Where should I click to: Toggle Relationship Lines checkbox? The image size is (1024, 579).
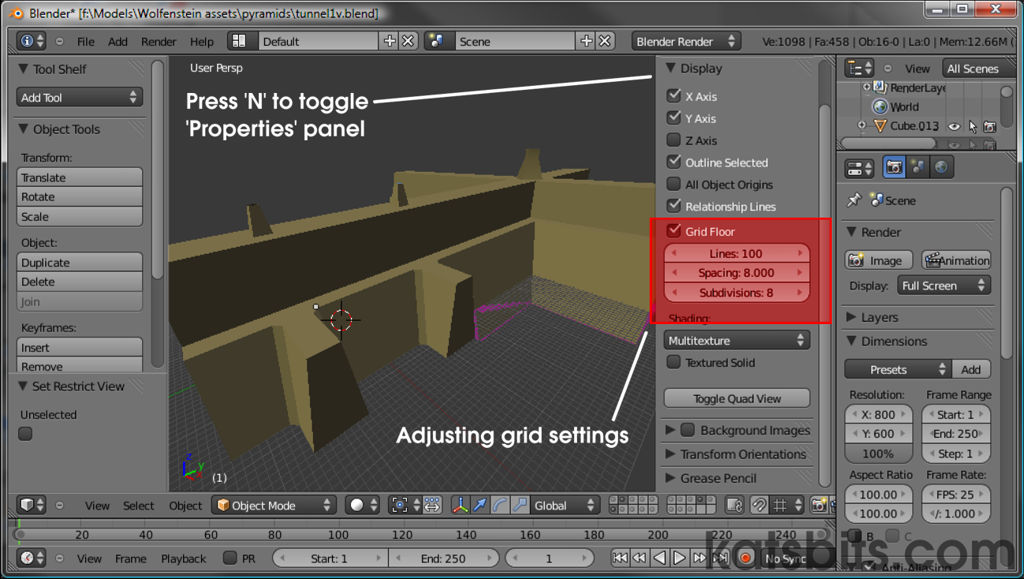(x=674, y=206)
